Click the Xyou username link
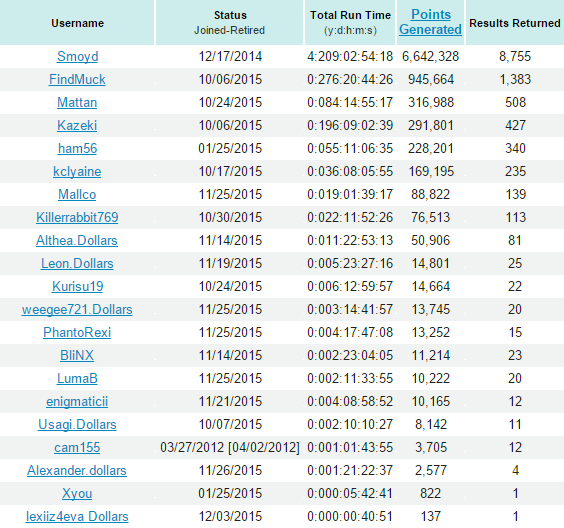Viewport: 564px width, 528px height. coord(77,494)
